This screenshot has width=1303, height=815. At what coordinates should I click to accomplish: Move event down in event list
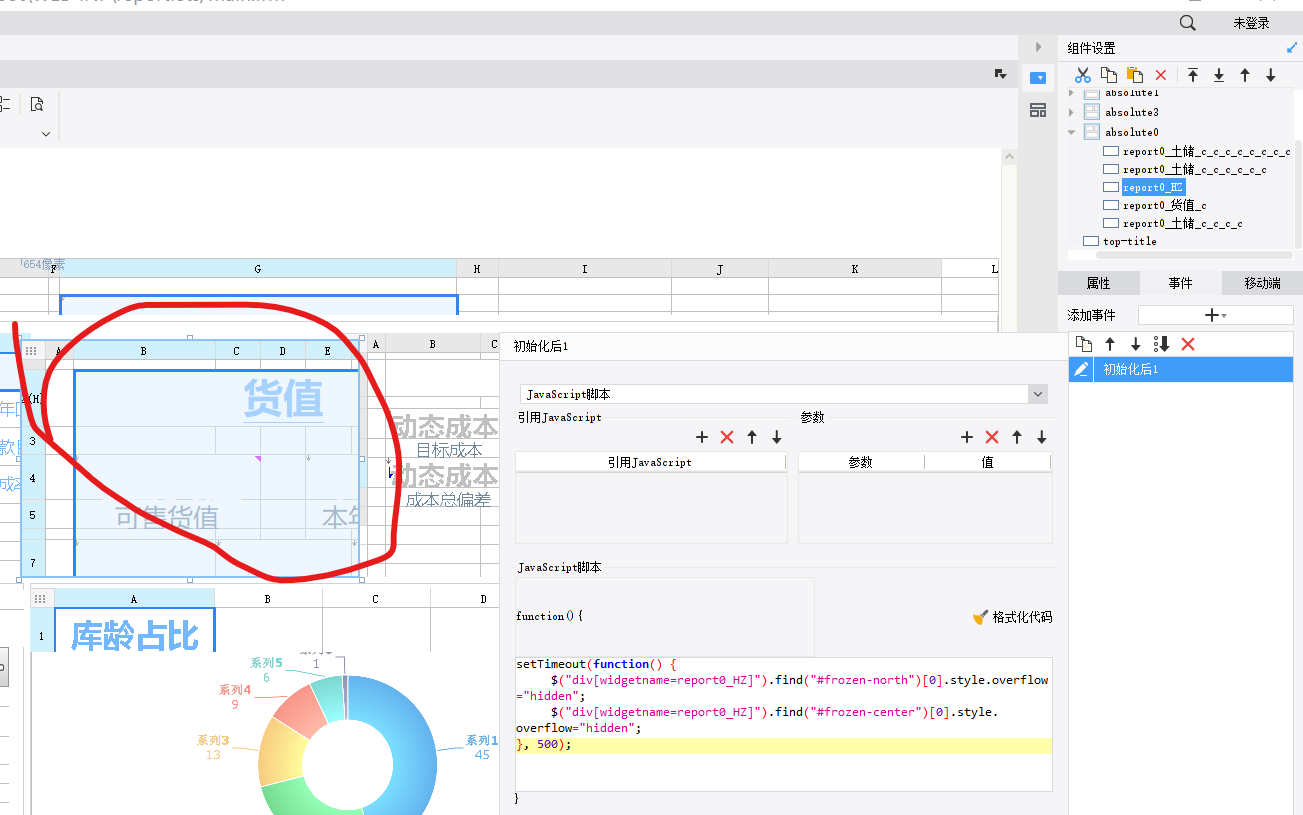click(x=1135, y=344)
